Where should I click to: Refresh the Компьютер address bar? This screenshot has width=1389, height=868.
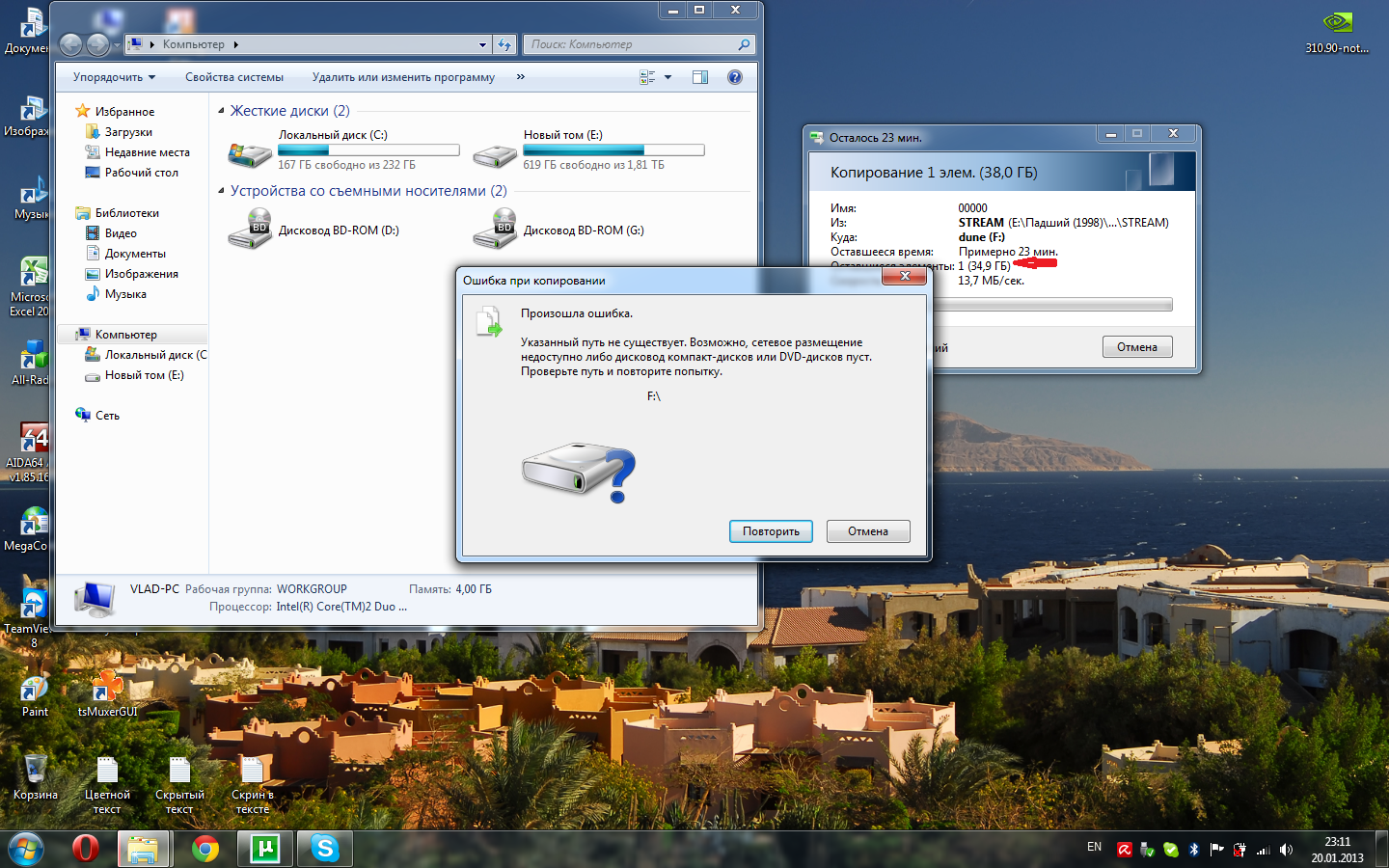point(505,44)
